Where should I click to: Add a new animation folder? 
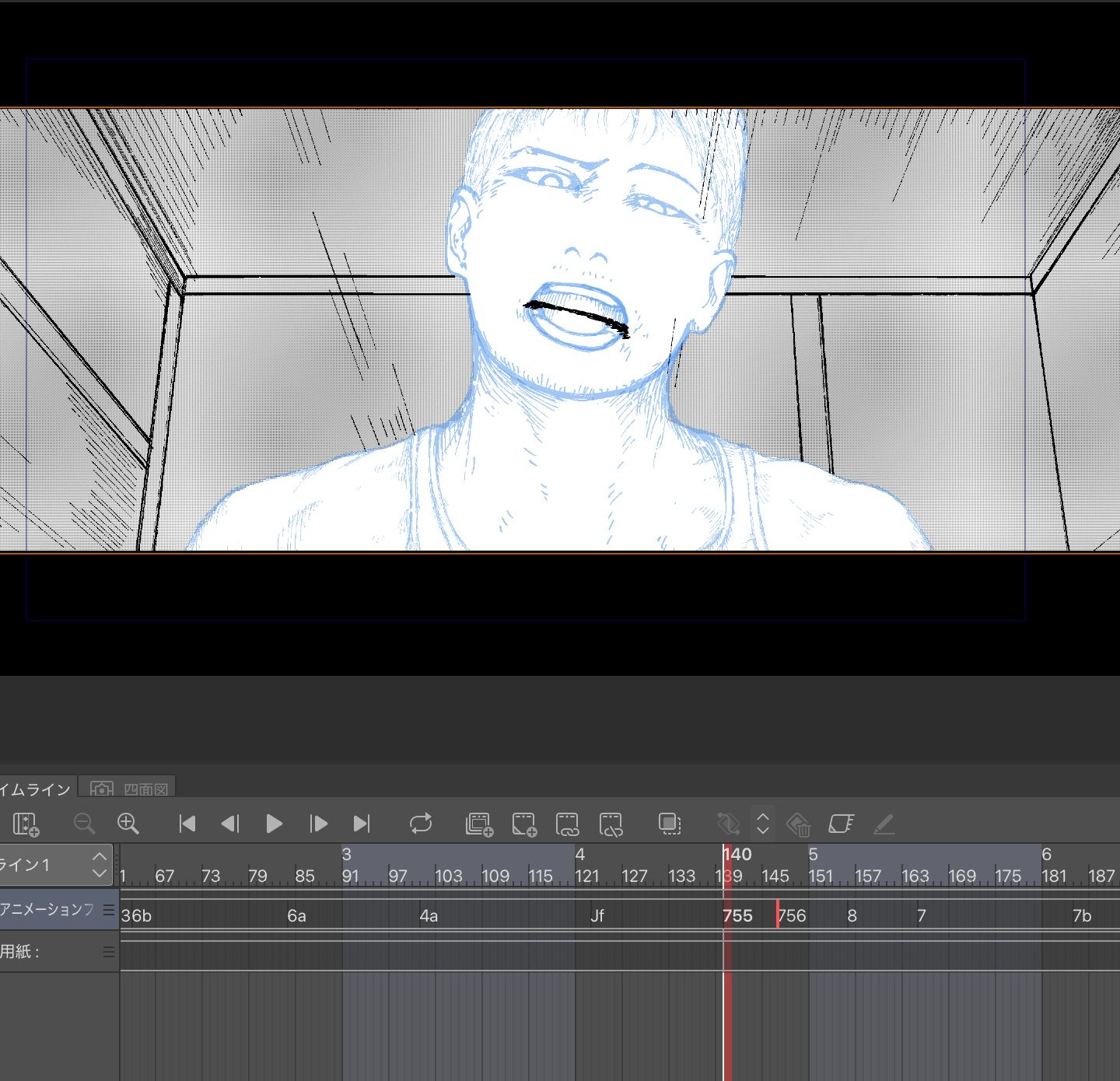coord(479,824)
